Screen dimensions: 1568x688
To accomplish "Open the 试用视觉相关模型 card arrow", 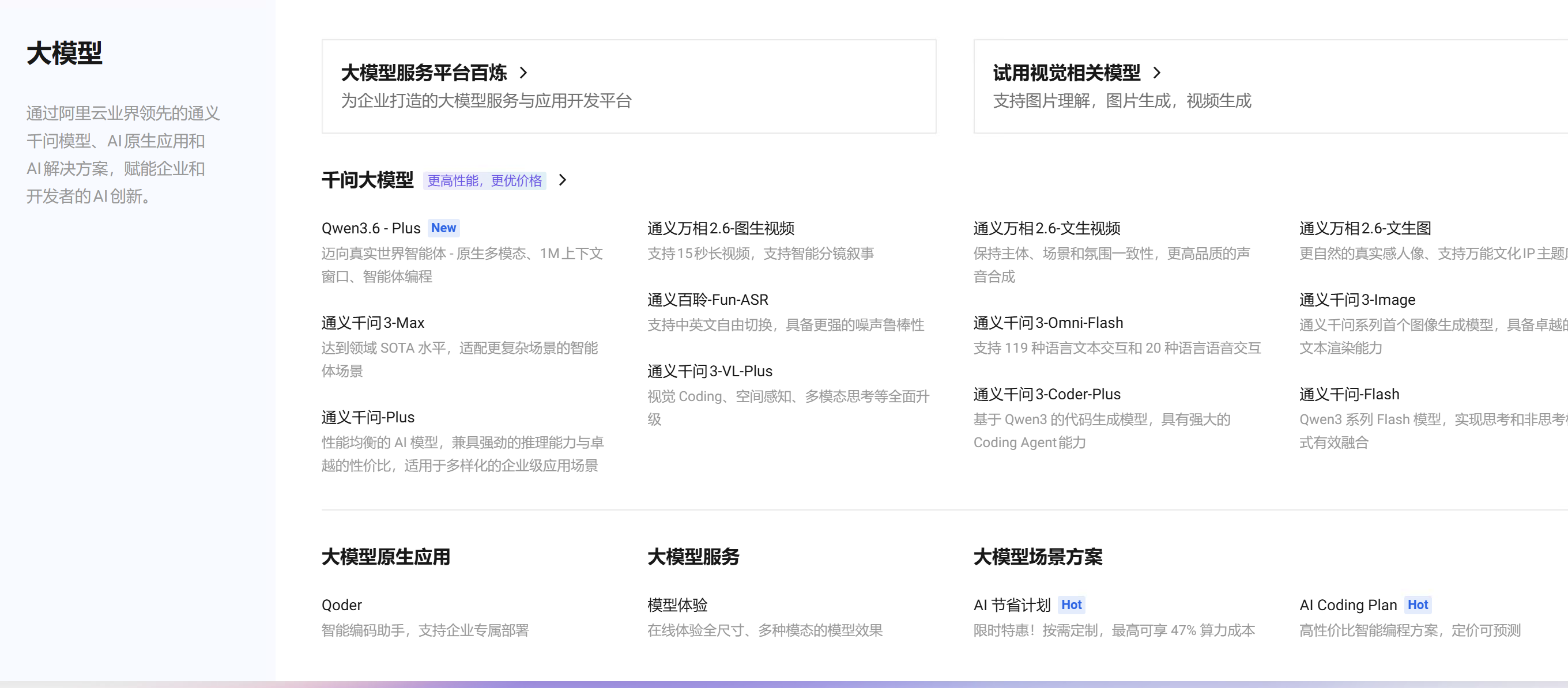I will click(x=1157, y=73).
